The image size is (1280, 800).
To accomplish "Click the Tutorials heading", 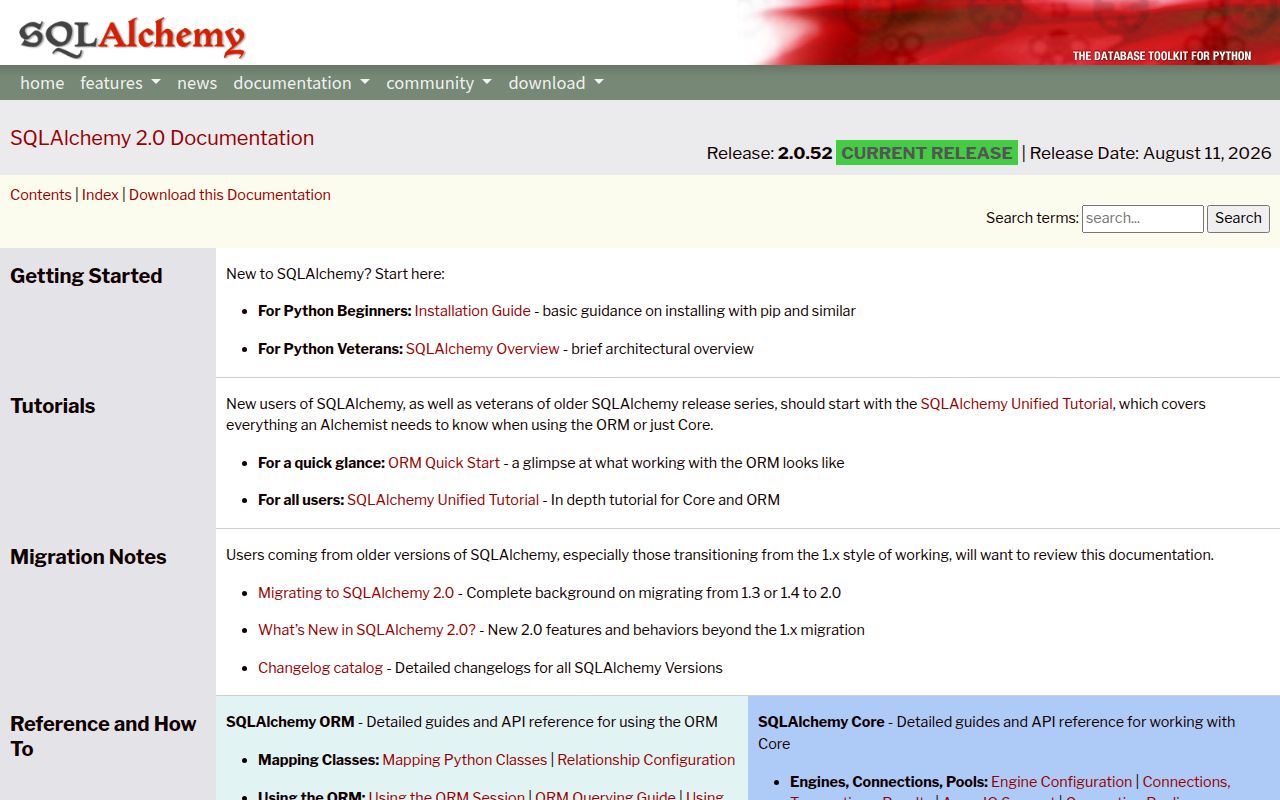I will (53, 406).
